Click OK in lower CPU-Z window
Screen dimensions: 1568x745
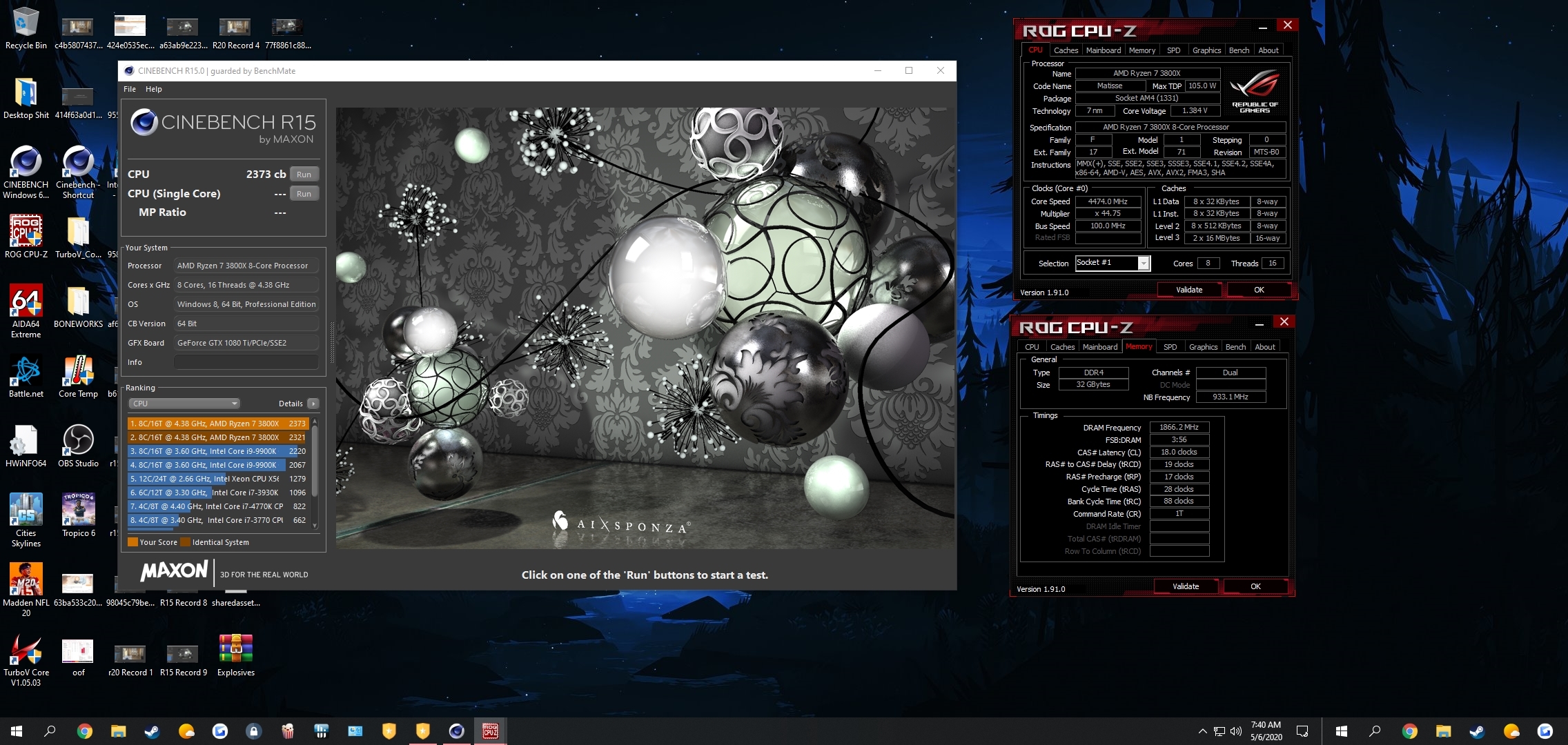[1255, 587]
